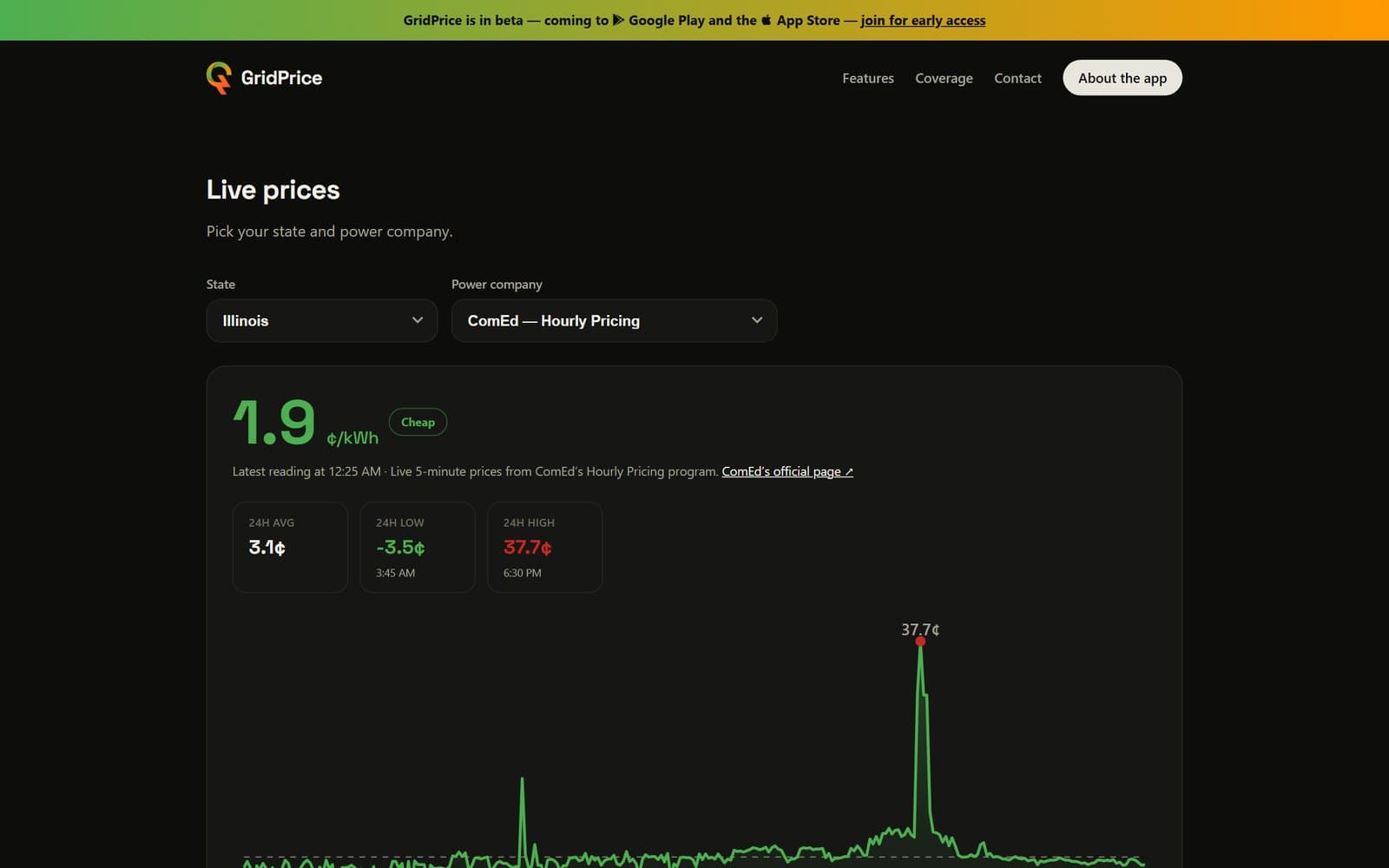The height and width of the screenshot is (868, 1389).
Task: Click the Latest reading at 12:25 AM text
Action: click(306, 471)
